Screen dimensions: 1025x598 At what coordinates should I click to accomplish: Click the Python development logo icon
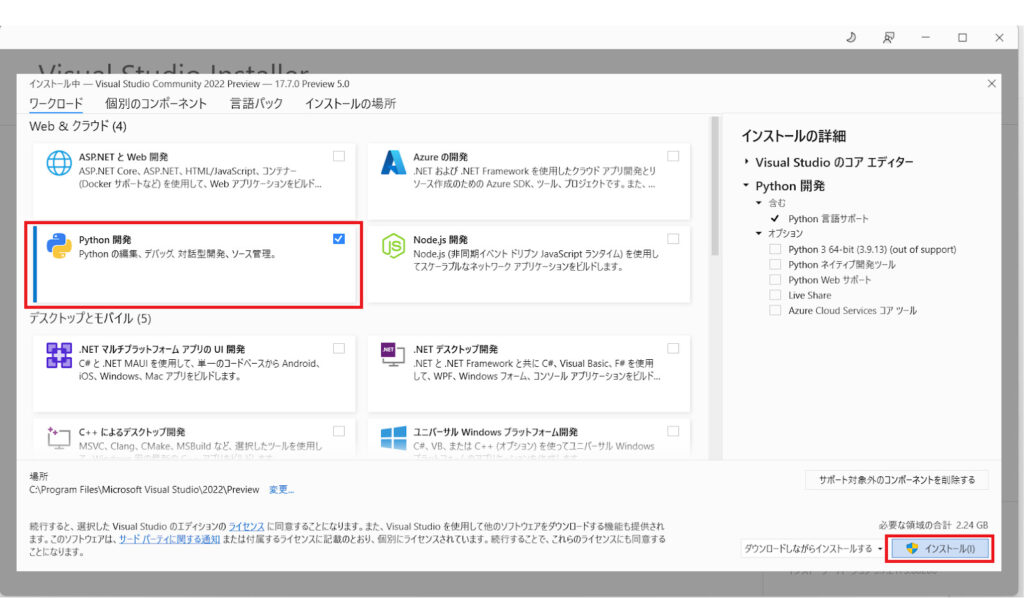pos(59,246)
